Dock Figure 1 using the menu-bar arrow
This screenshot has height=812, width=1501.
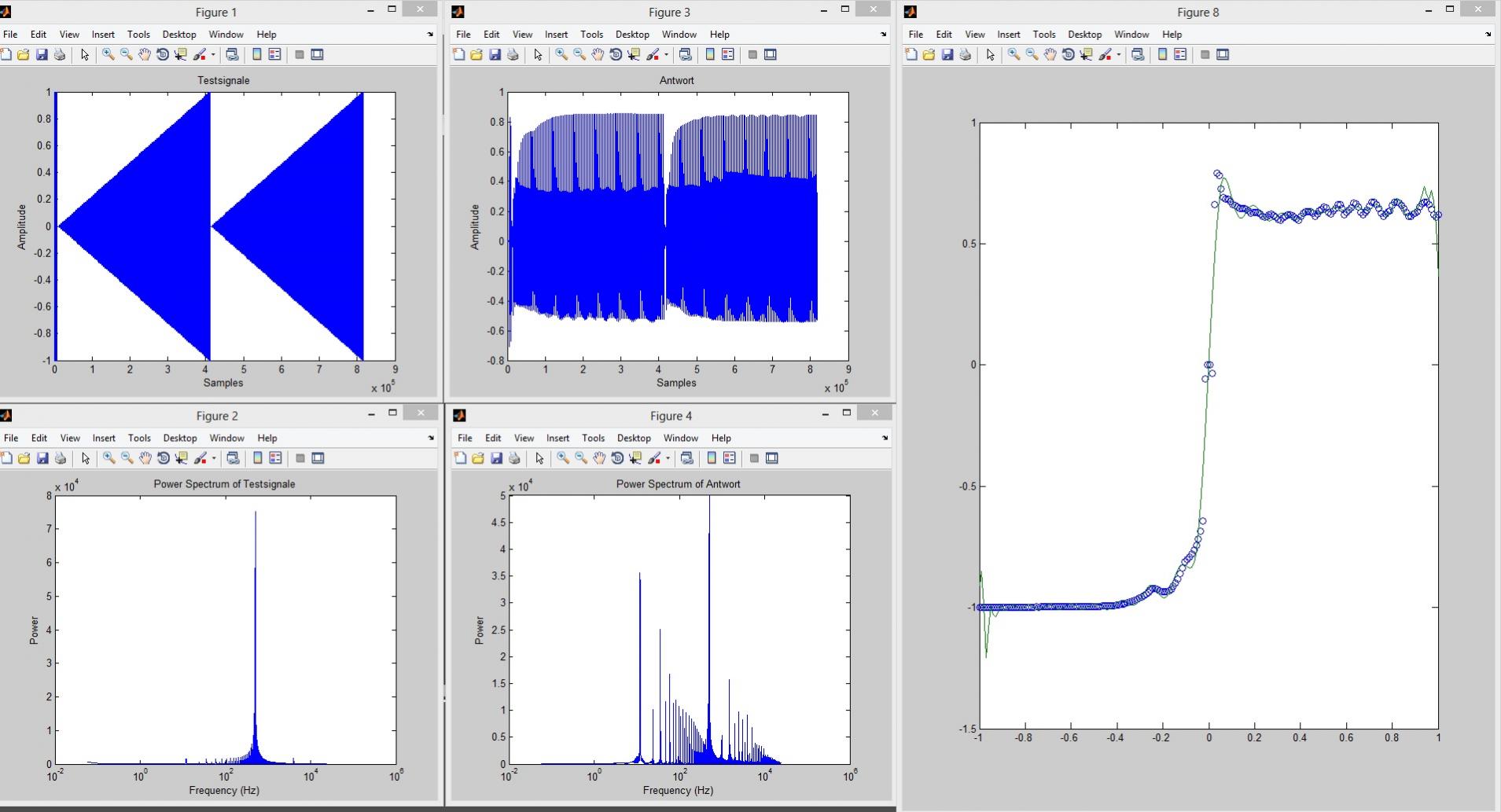pos(430,35)
